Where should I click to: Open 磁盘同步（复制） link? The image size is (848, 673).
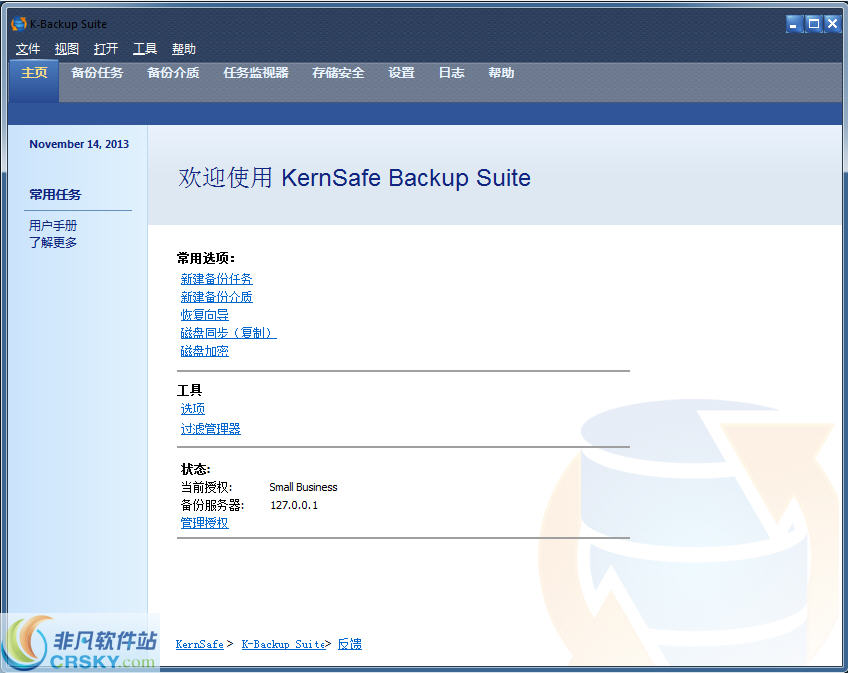(x=228, y=333)
